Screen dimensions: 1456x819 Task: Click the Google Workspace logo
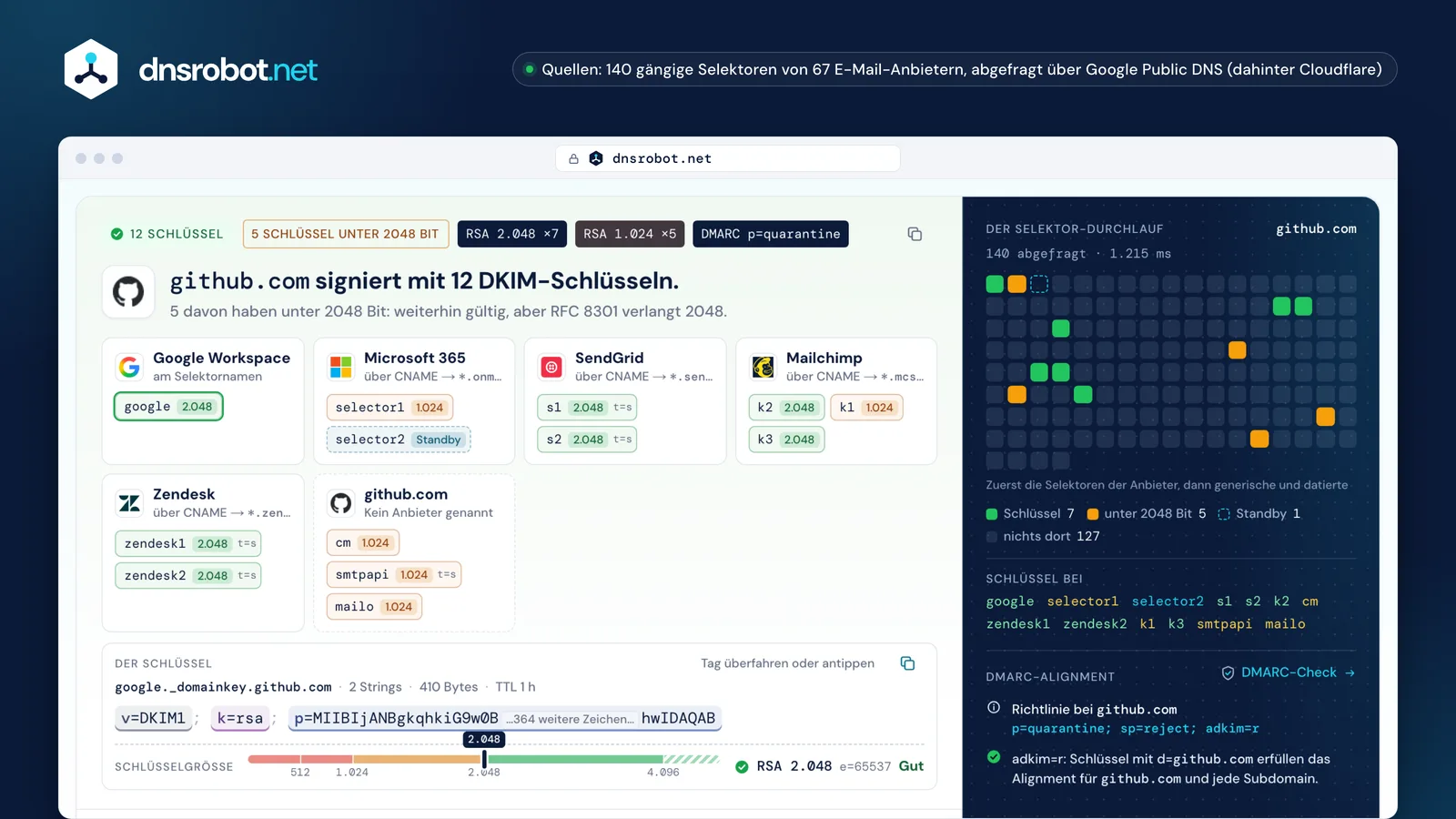click(x=129, y=367)
